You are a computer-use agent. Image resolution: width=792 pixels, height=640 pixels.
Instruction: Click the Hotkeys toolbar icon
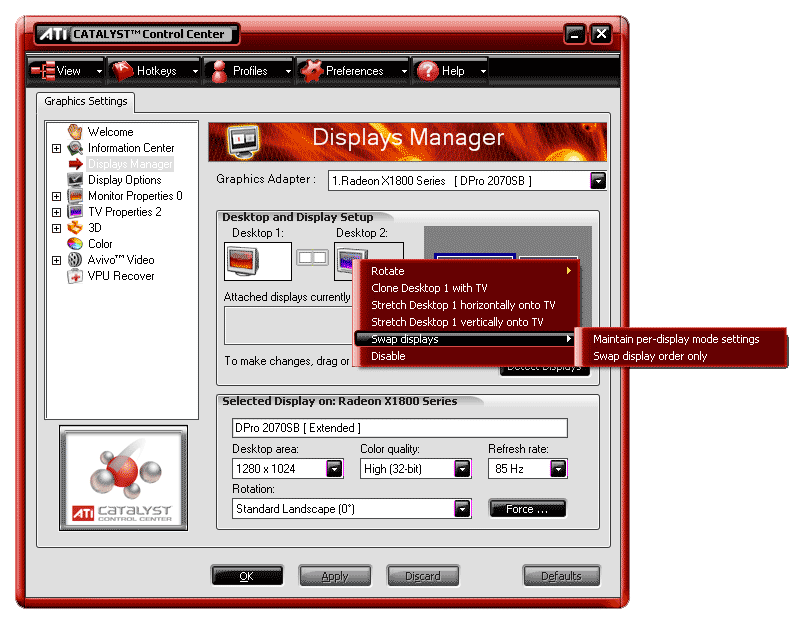click(x=122, y=71)
